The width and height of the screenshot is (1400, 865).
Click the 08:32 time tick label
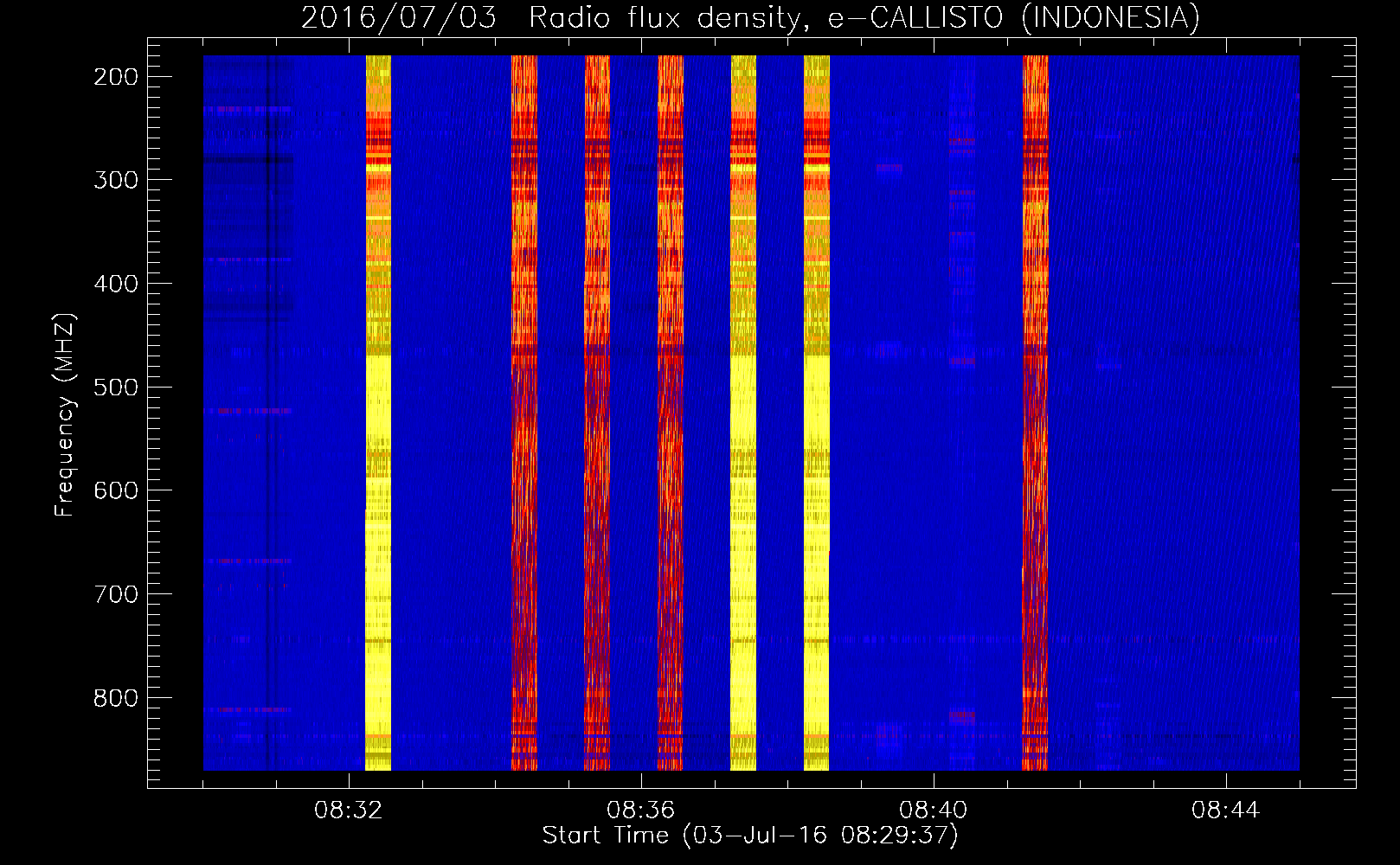click(349, 811)
